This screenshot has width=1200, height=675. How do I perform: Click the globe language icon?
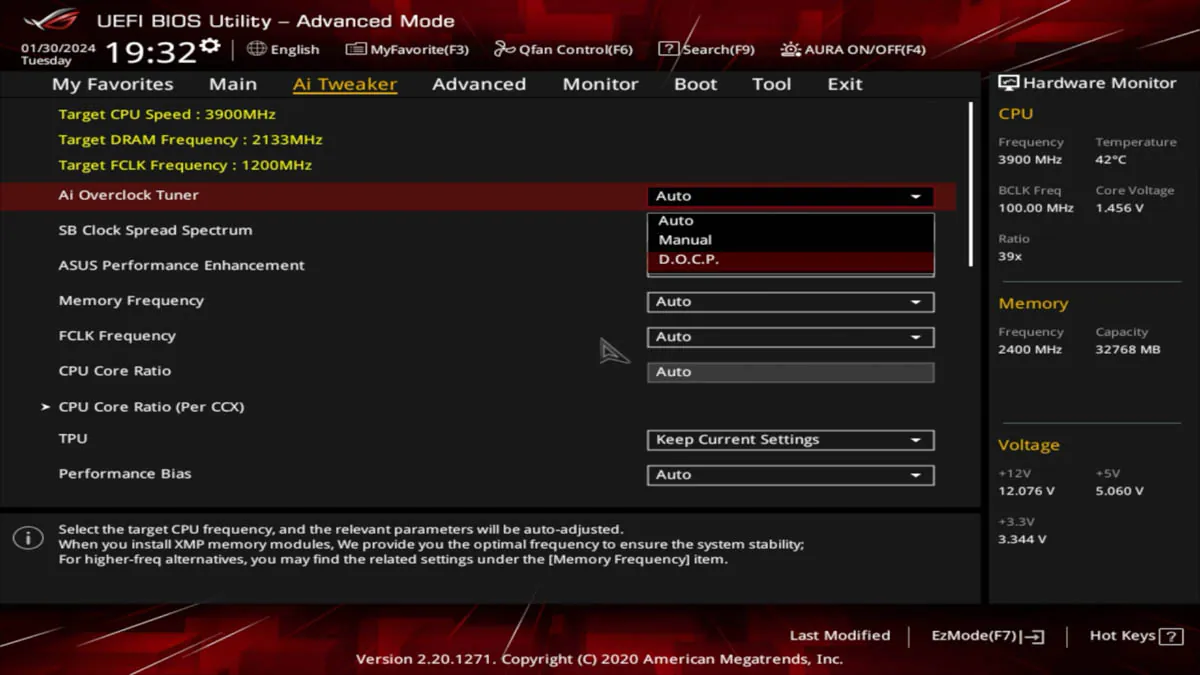click(x=257, y=49)
